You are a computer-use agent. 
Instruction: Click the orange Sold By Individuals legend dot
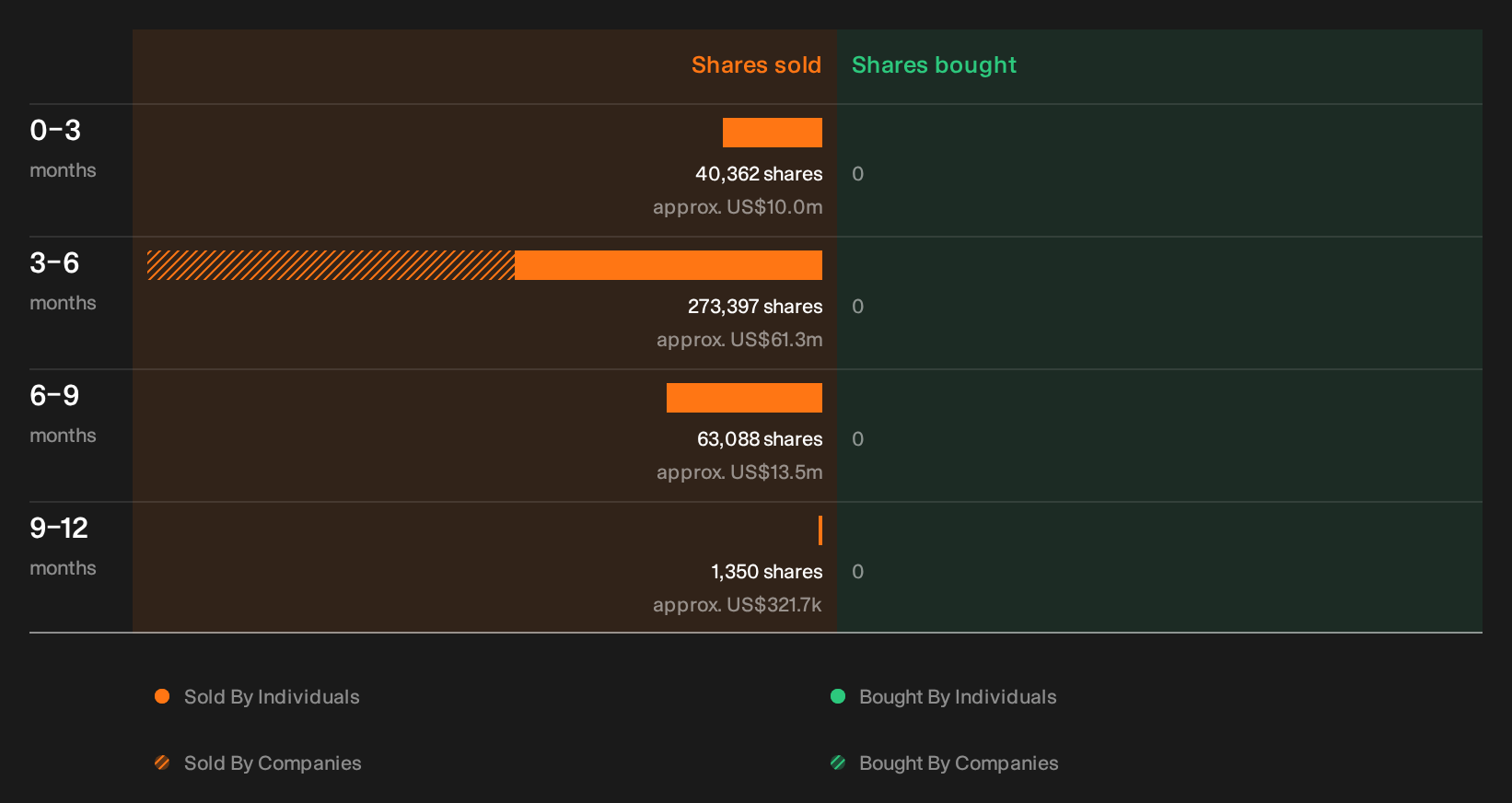click(x=162, y=696)
